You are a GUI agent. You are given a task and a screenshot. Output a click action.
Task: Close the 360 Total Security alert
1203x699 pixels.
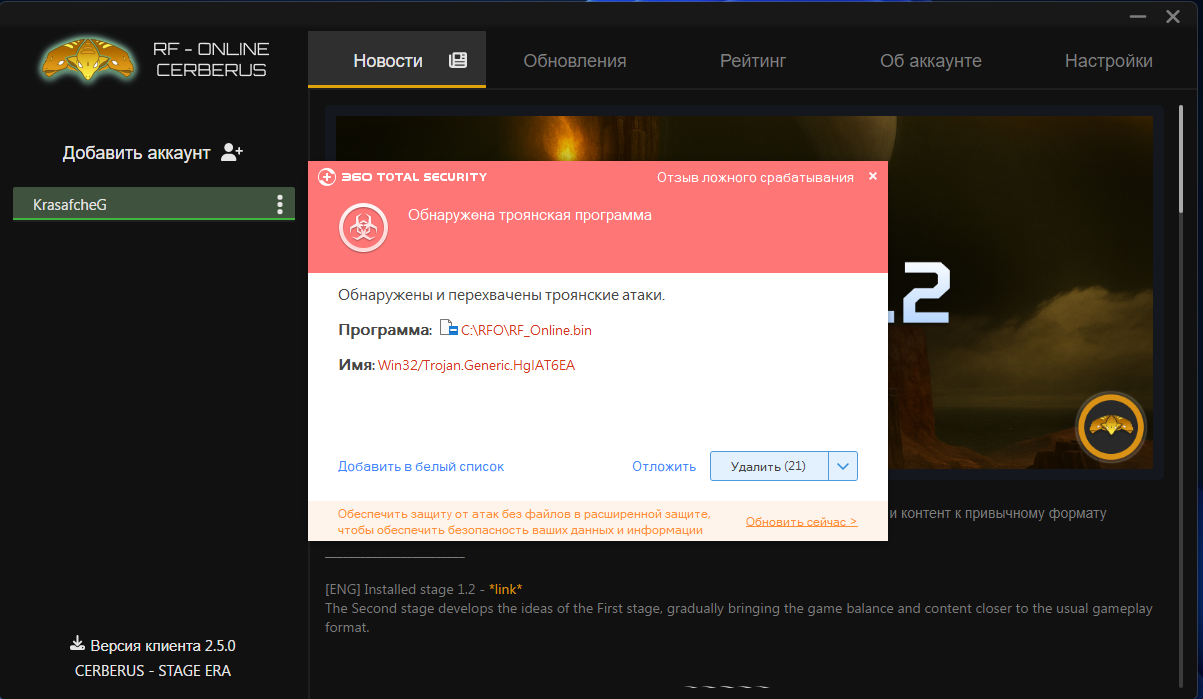point(872,176)
